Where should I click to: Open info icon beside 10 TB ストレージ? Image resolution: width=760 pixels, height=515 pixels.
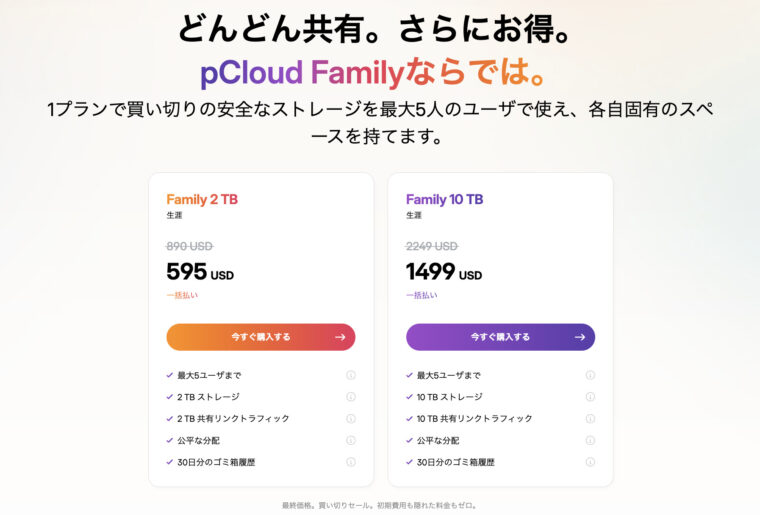coord(590,397)
